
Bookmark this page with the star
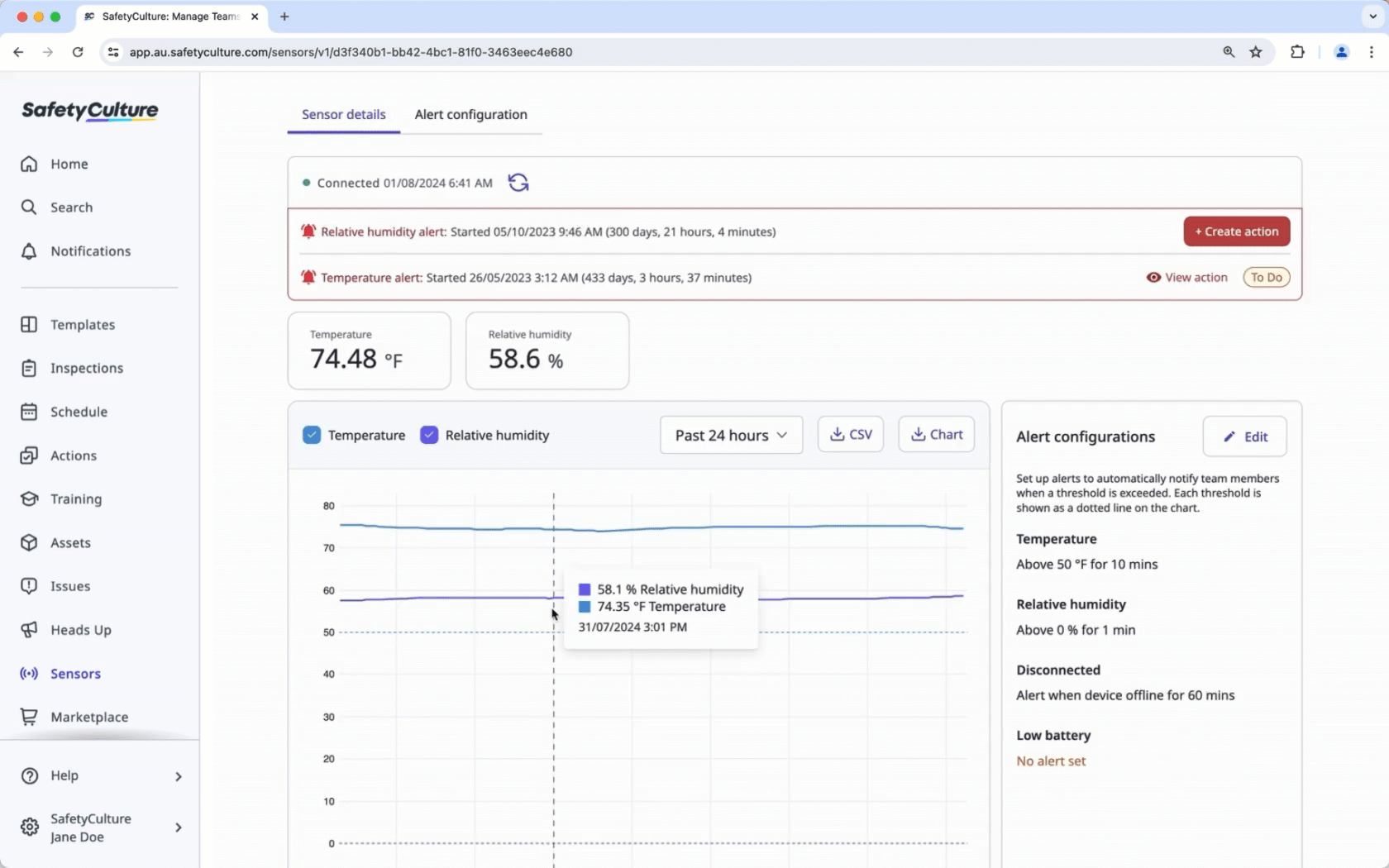point(1256,52)
